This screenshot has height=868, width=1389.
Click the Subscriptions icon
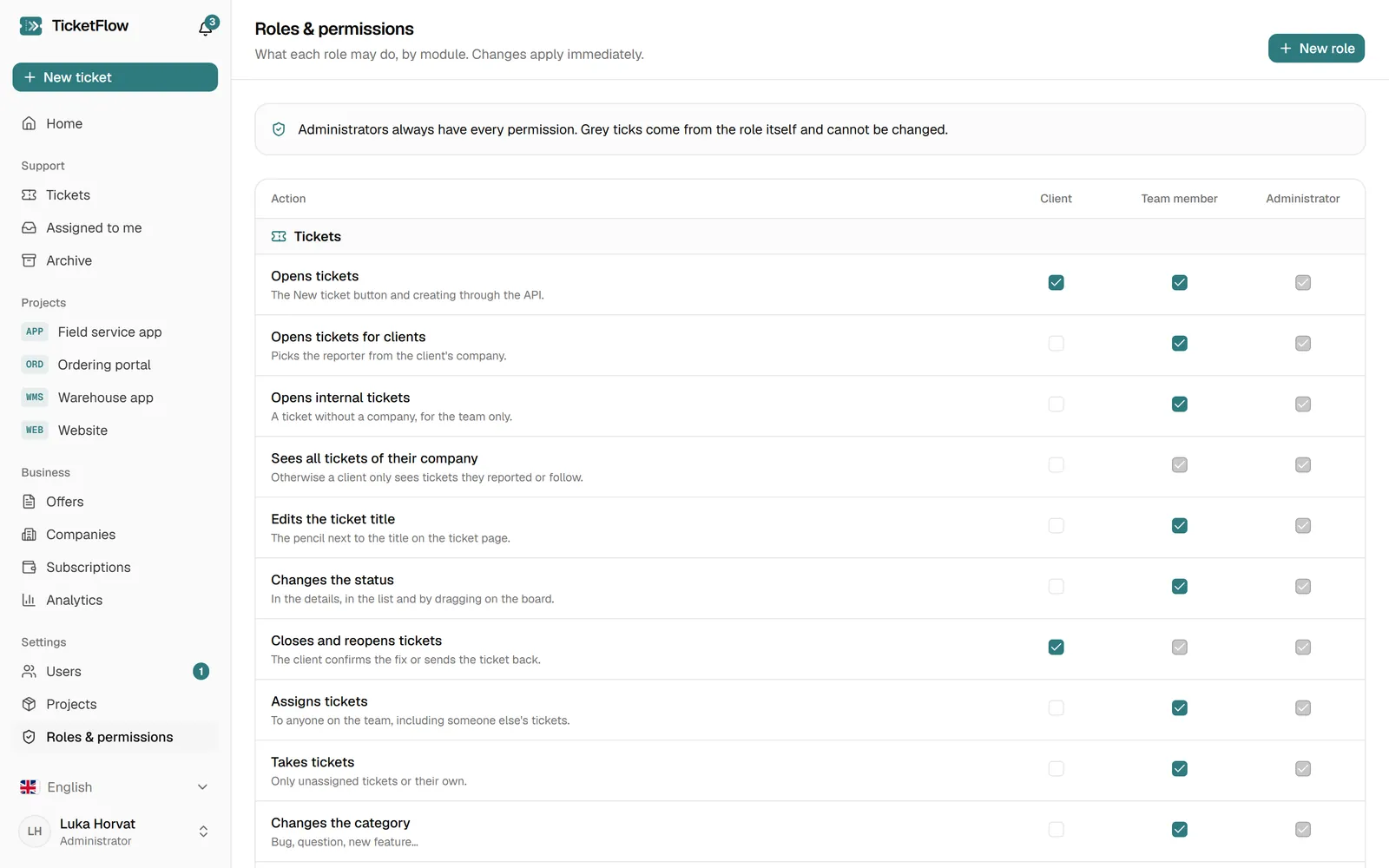29,568
